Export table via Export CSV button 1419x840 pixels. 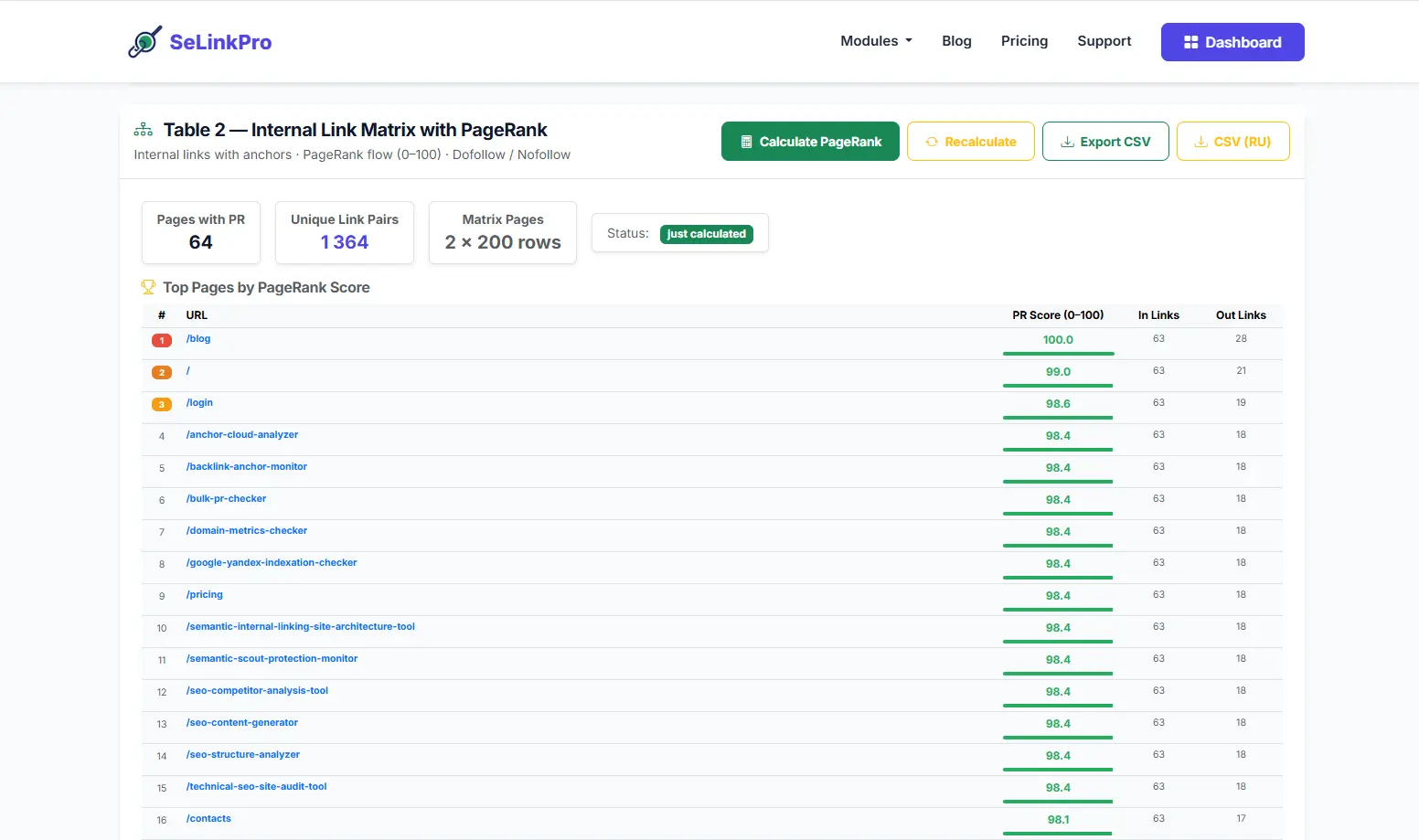[x=1105, y=142]
